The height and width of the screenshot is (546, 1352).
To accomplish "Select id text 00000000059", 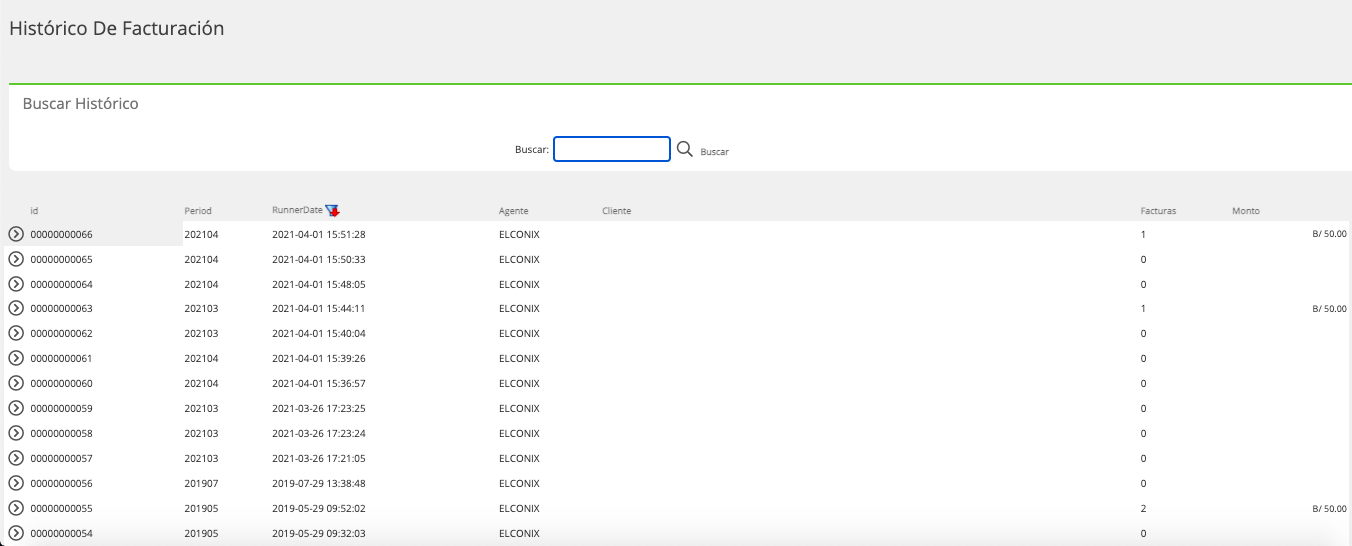I will [61, 408].
